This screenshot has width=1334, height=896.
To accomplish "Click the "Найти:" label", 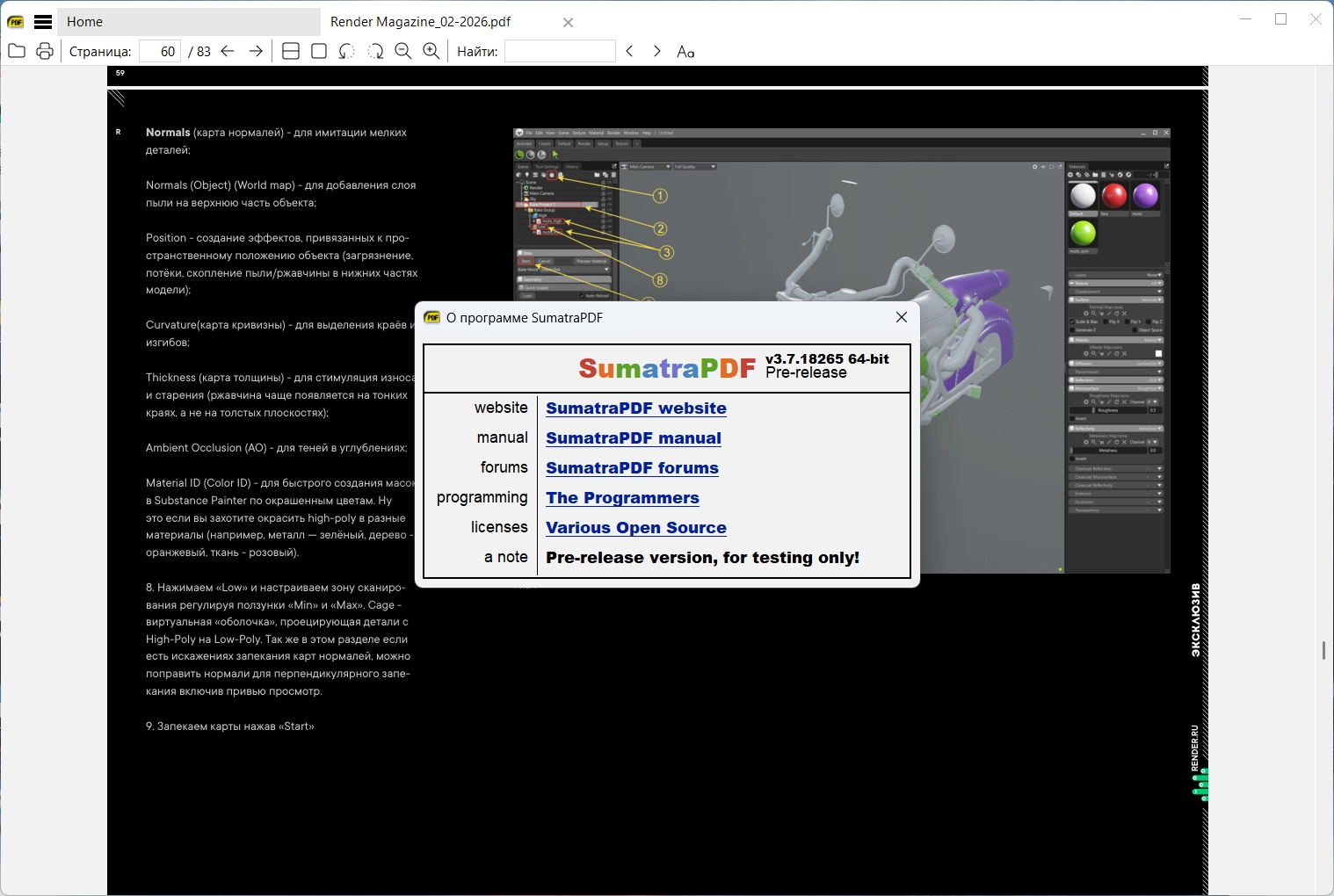I will click(477, 51).
